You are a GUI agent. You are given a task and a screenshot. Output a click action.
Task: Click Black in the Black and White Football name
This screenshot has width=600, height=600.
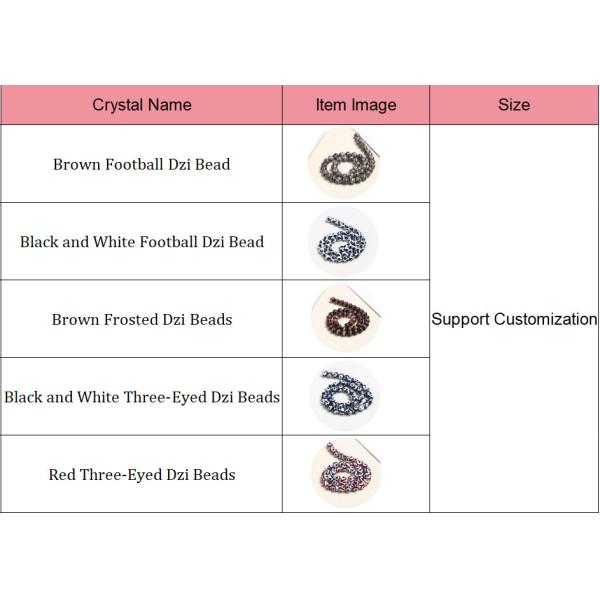coord(41,242)
